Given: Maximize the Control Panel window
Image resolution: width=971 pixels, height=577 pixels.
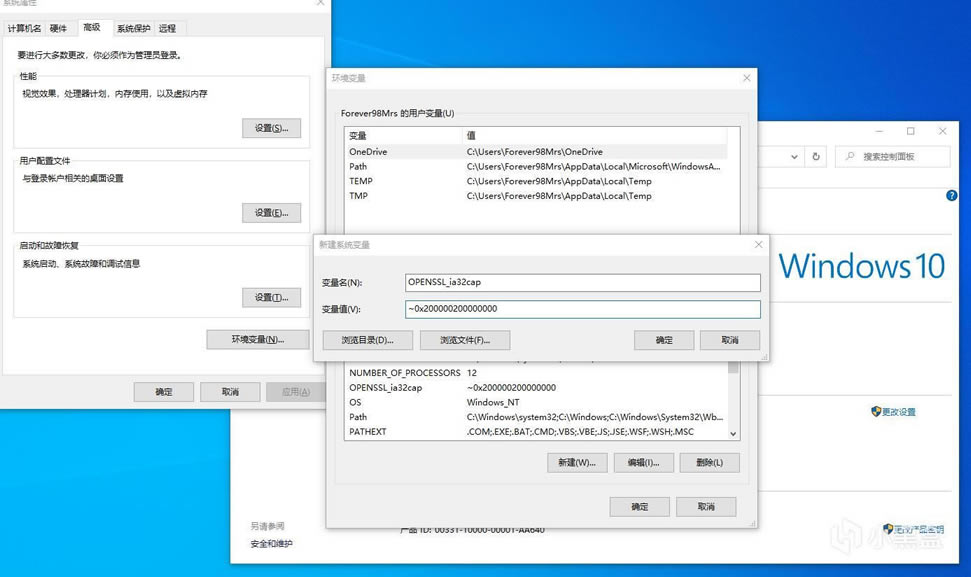Looking at the screenshot, I should point(910,131).
